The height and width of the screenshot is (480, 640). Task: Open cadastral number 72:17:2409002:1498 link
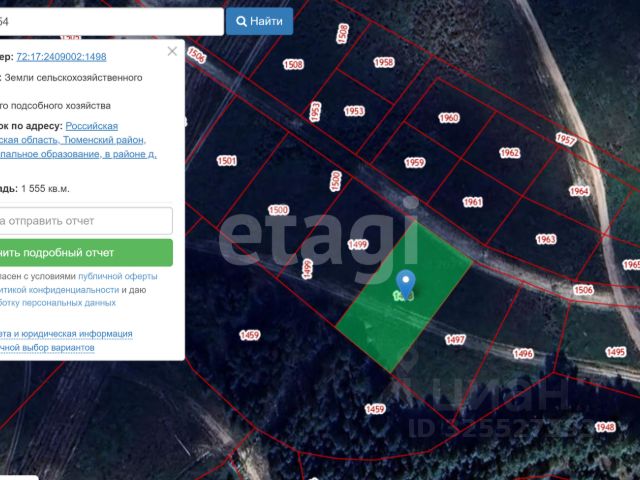(61, 57)
